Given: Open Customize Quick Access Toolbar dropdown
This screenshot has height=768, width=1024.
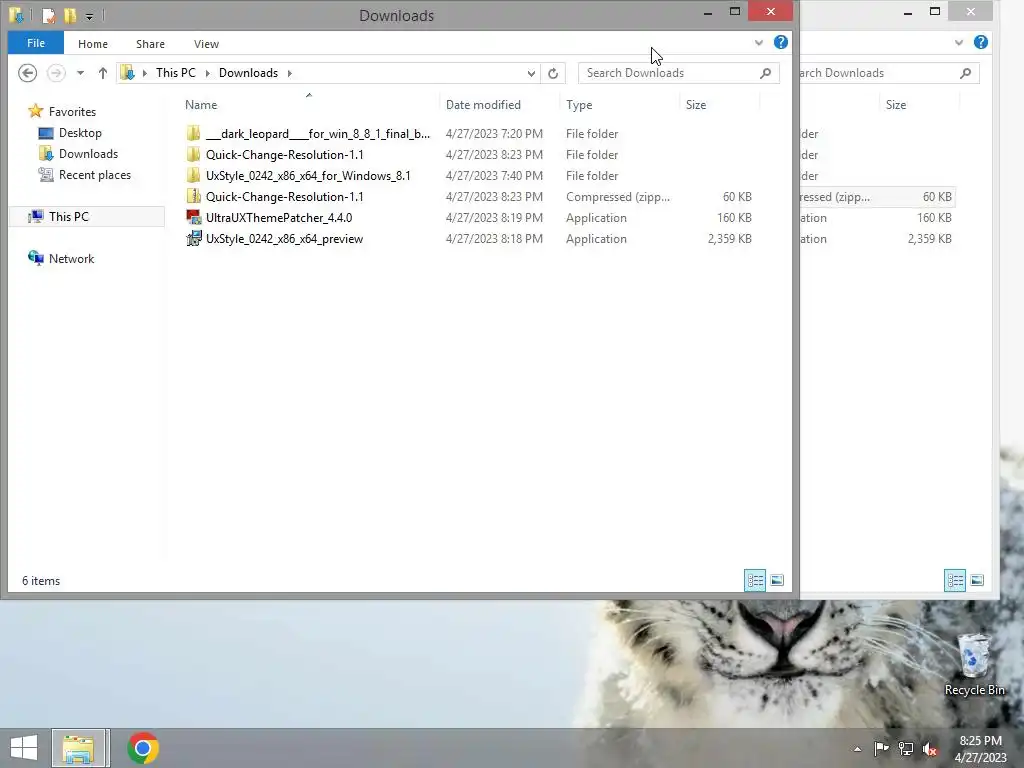Looking at the screenshot, I should 89,16.
